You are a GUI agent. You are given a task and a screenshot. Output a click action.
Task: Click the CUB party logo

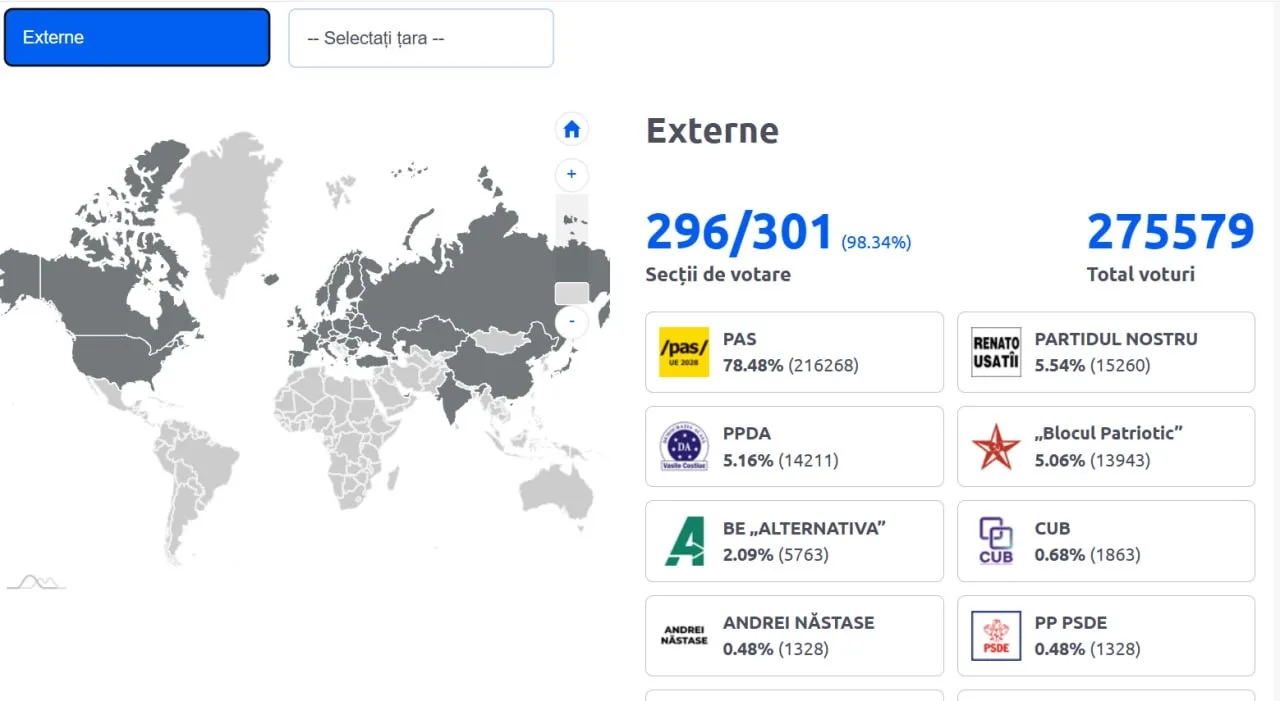(996, 541)
